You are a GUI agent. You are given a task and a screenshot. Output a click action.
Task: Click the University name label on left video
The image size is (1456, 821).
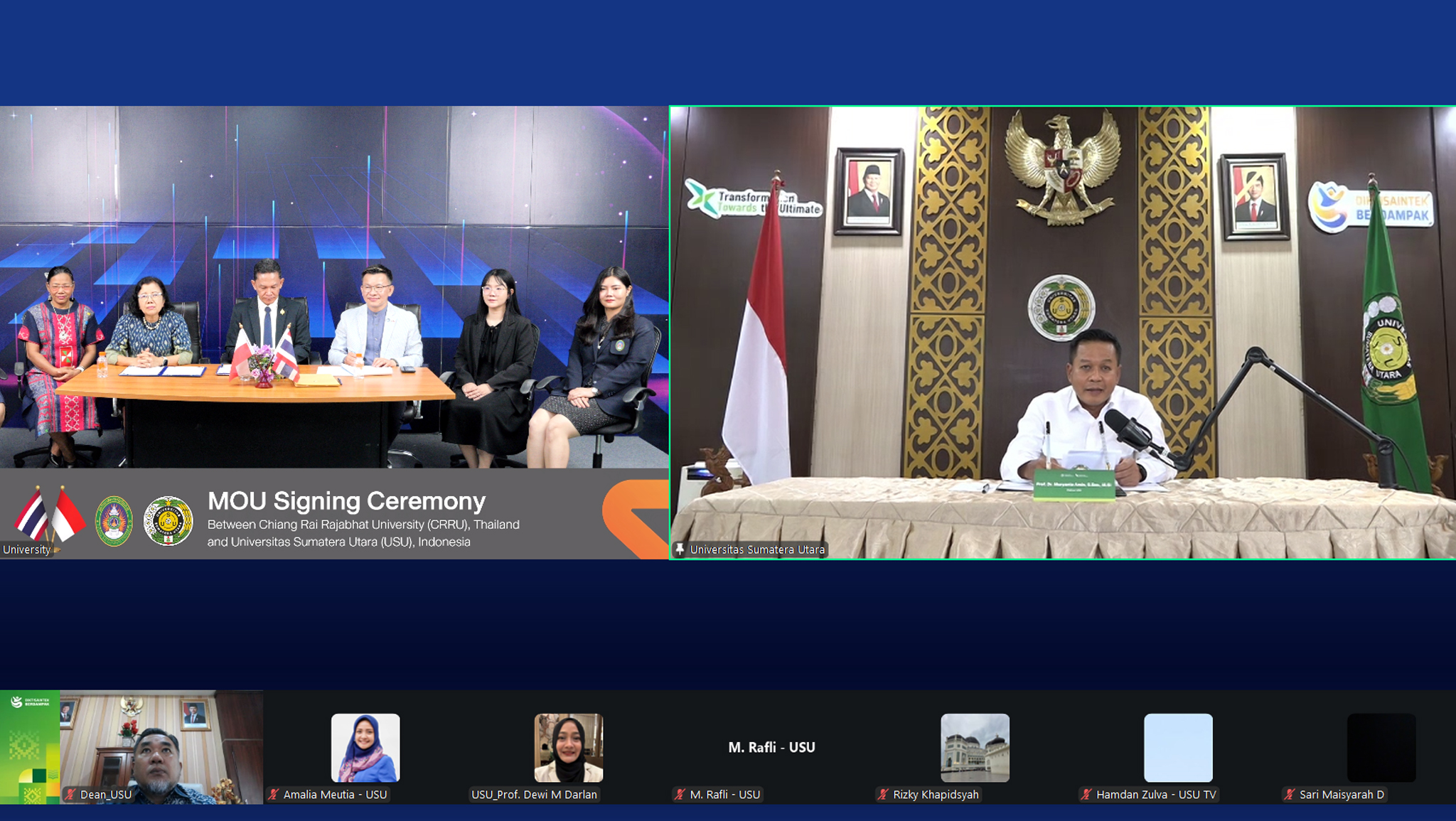26,549
